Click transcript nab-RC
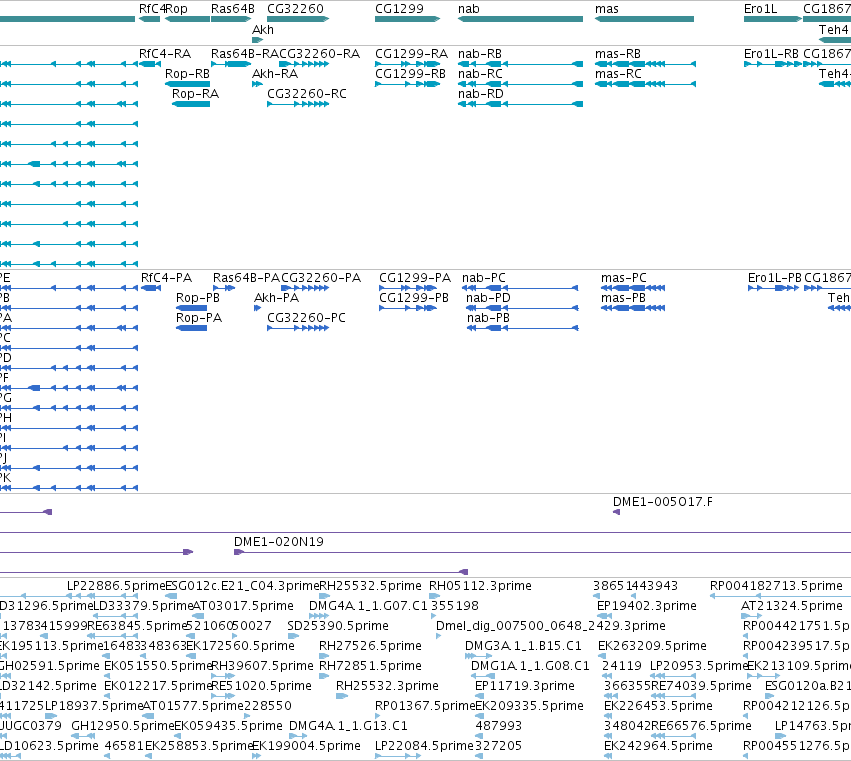Screen dimensions: 851x761 480,73
